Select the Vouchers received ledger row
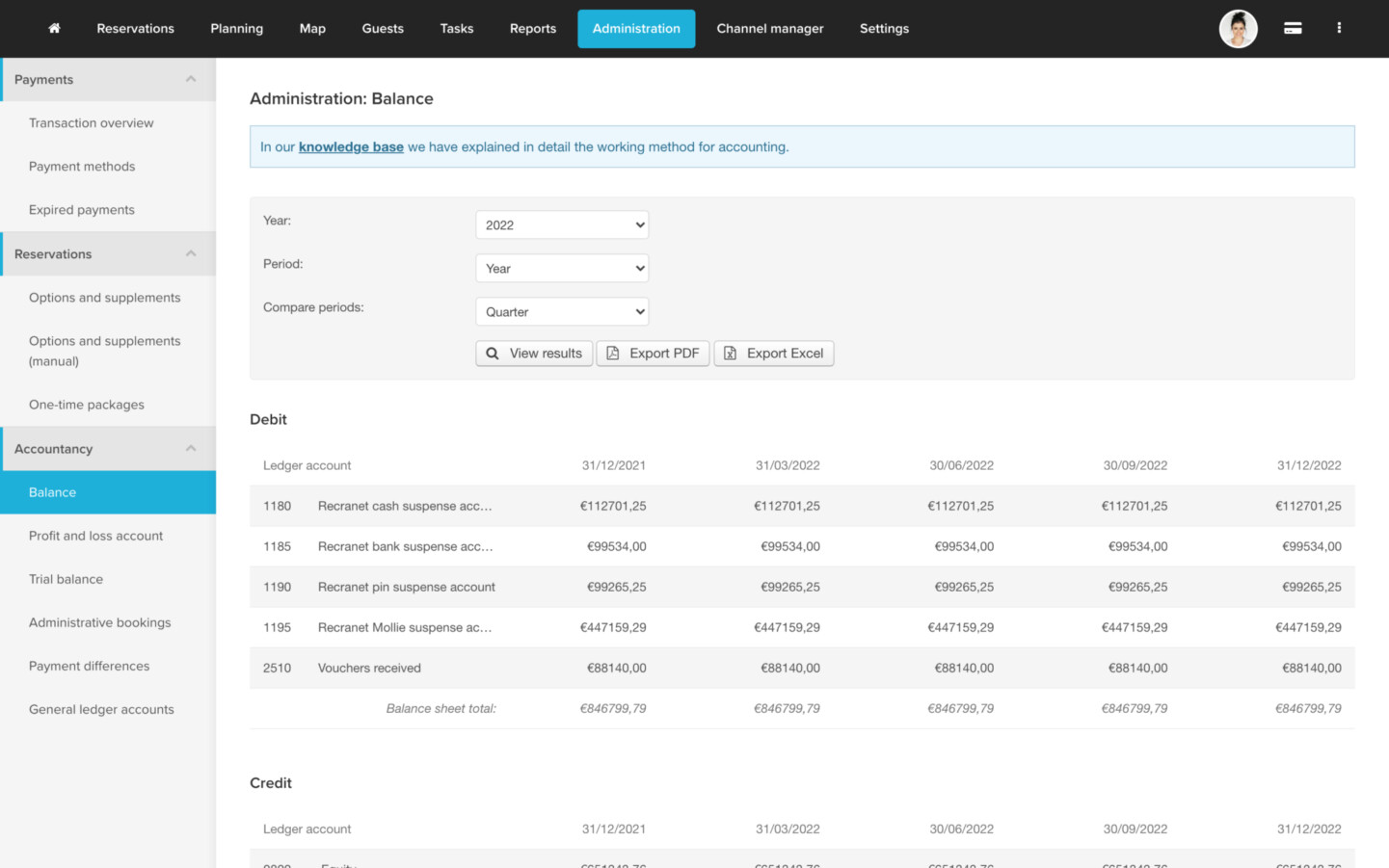The image size is (1389, 868). click(369, 668)
